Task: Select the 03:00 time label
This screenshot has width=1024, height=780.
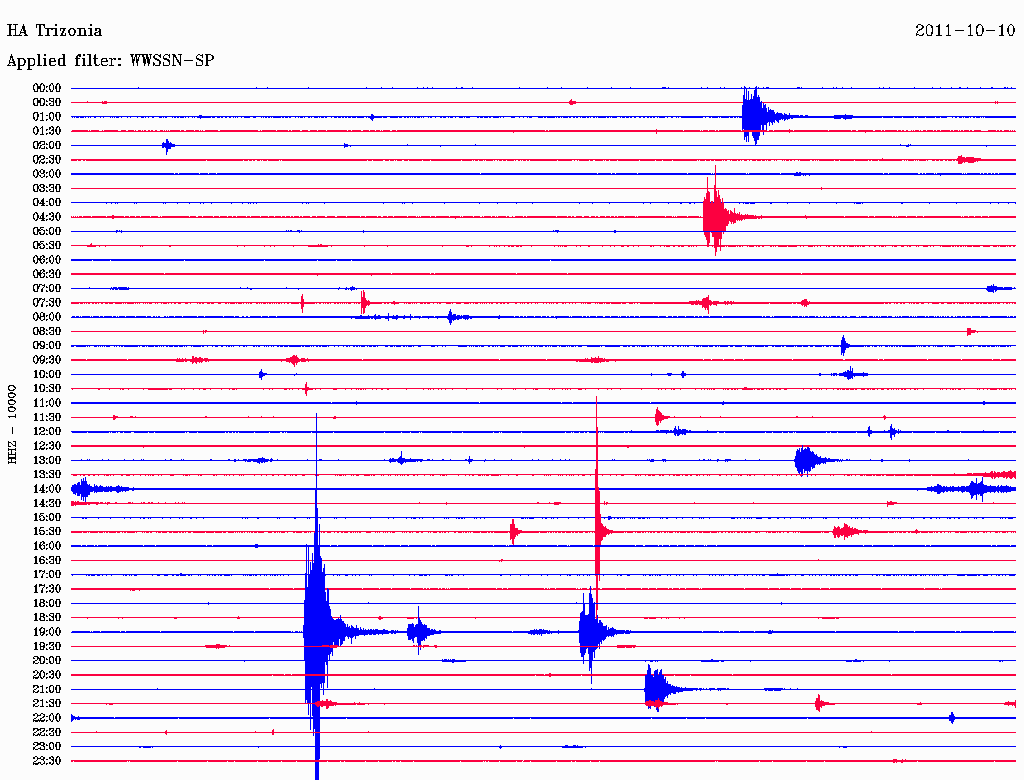Action: tap(47, 174)
